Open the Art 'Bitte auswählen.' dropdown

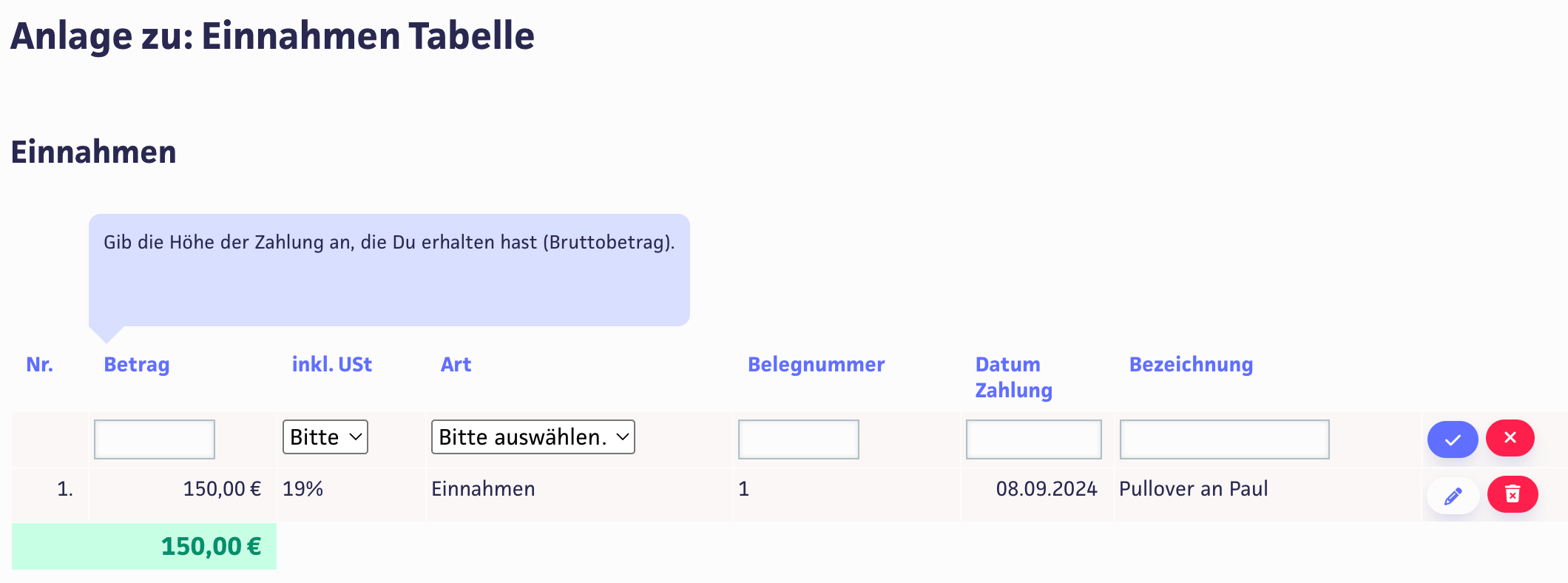click(533, 437)
